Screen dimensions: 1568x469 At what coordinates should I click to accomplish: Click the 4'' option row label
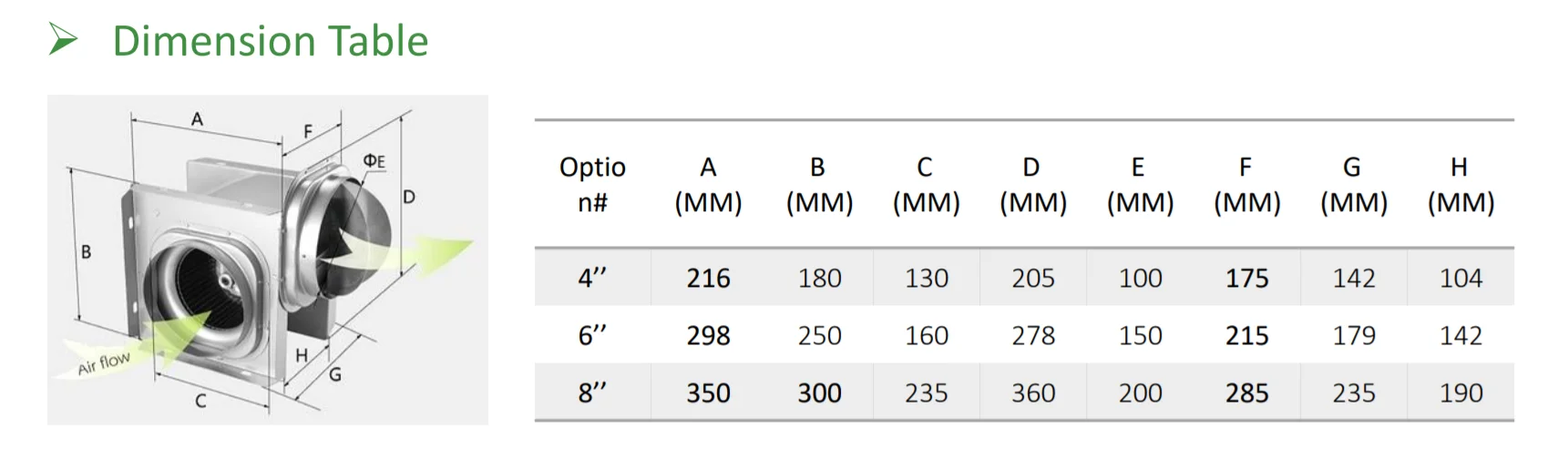(592, 278)
